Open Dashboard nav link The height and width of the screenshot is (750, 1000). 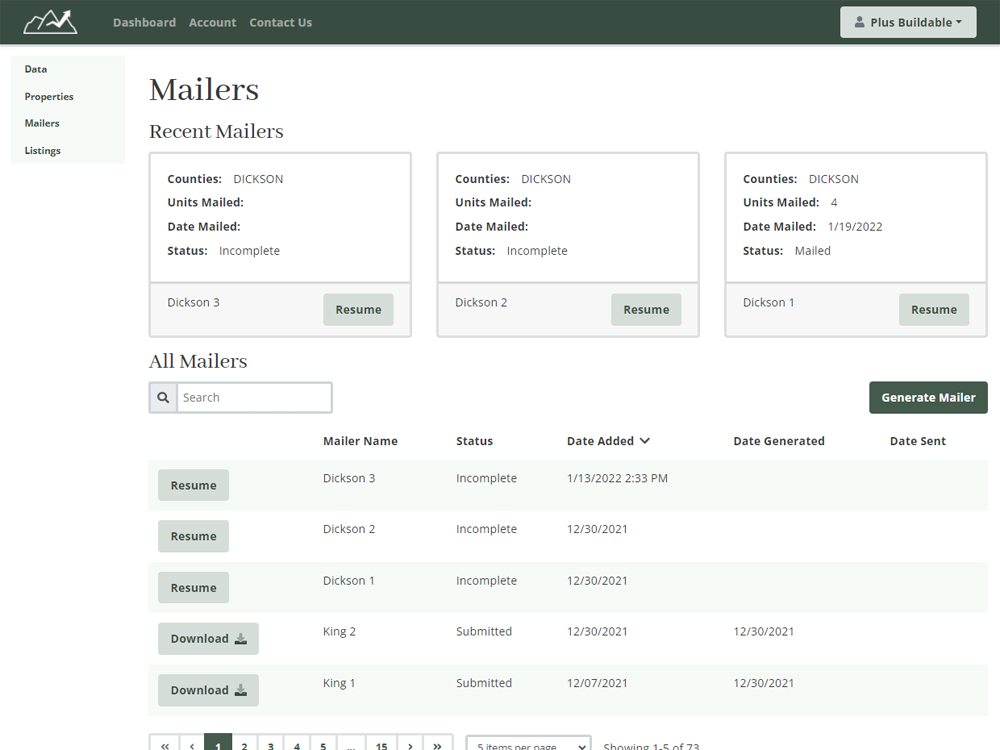(x=144, y=22)
